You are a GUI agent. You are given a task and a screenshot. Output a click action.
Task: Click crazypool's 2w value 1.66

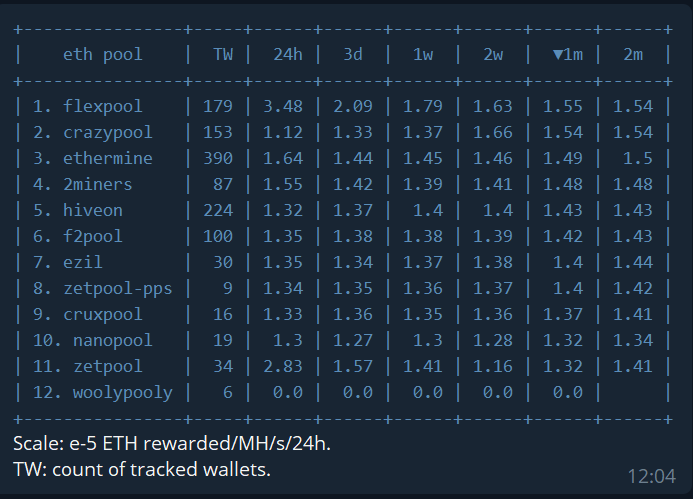pos(493,133)
